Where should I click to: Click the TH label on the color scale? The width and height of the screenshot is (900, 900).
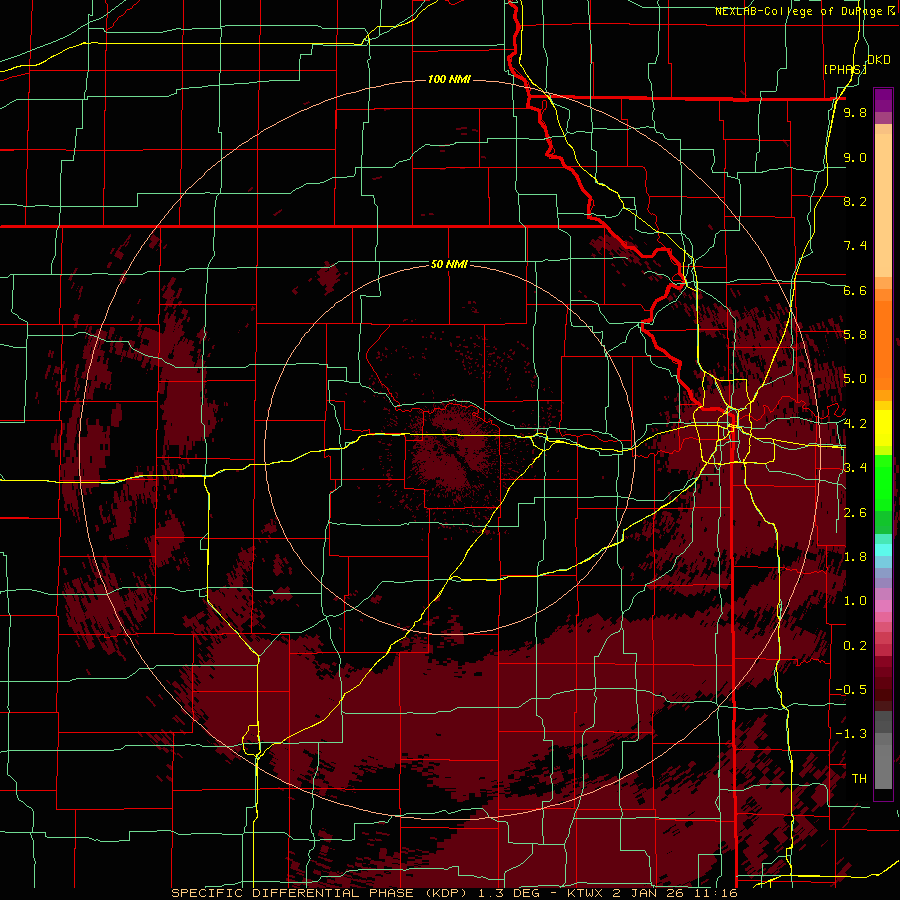tap(859, 779)
